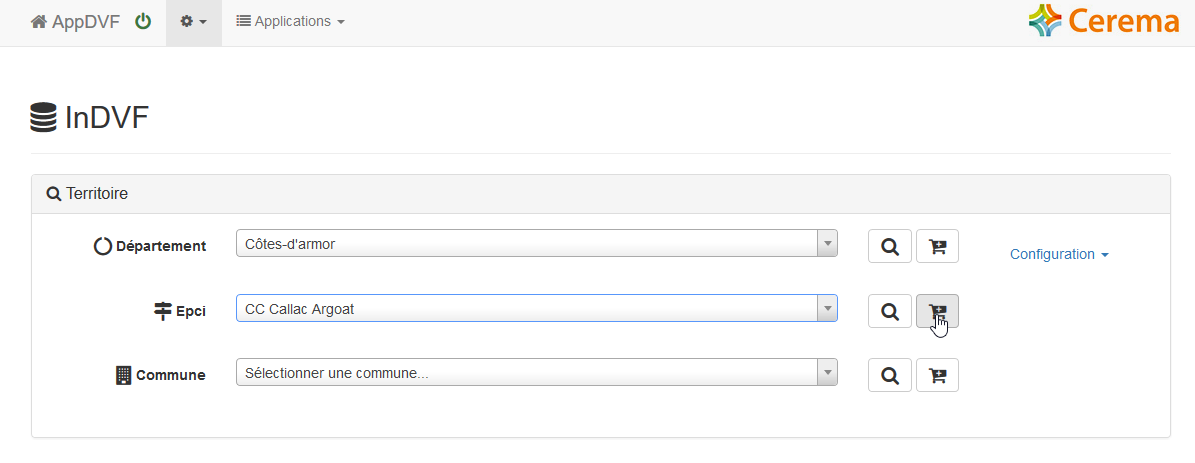Click the Cerema logo
Screen dimensions: 1195x463
(1104, 21)
